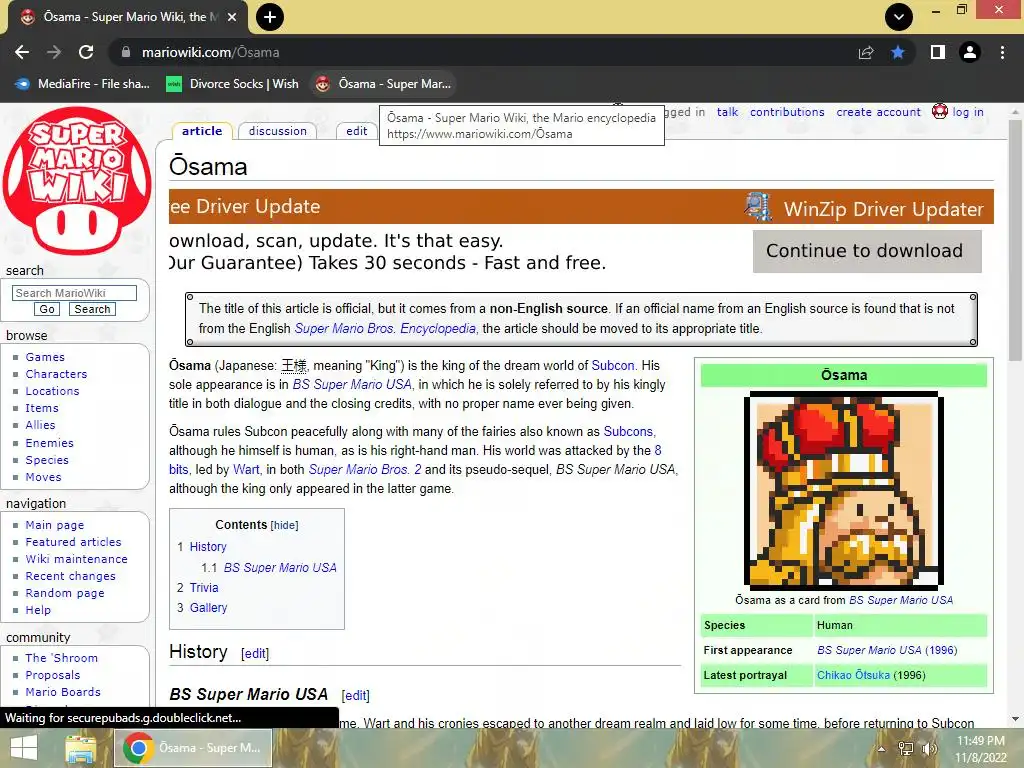Open Random page link
Screen dimensions: 1024x768
tap(65, 593)
